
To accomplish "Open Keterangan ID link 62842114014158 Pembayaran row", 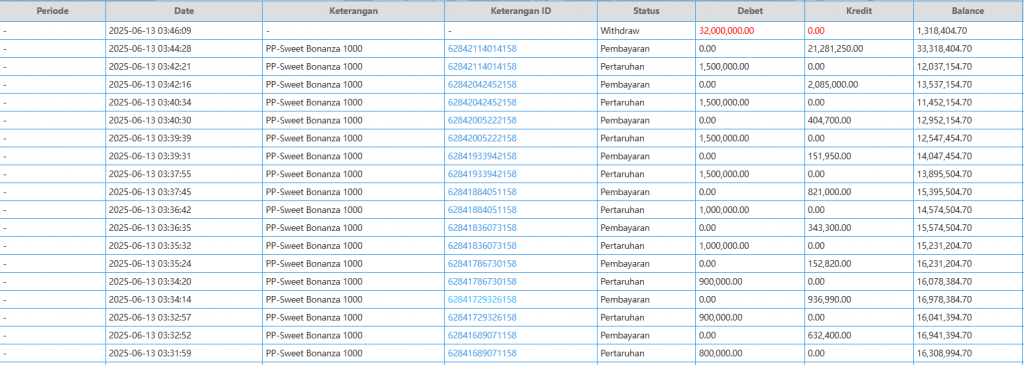I will click(482, 49).
